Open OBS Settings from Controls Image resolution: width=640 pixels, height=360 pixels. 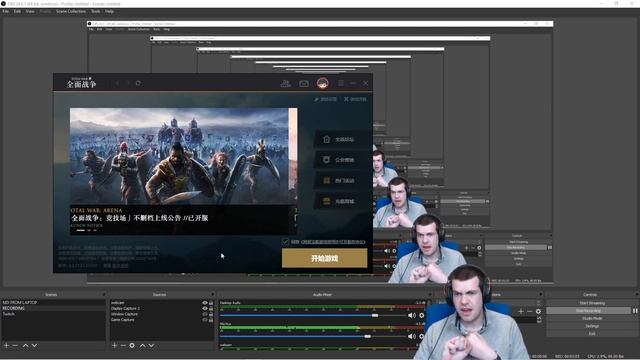click(592, 326)
